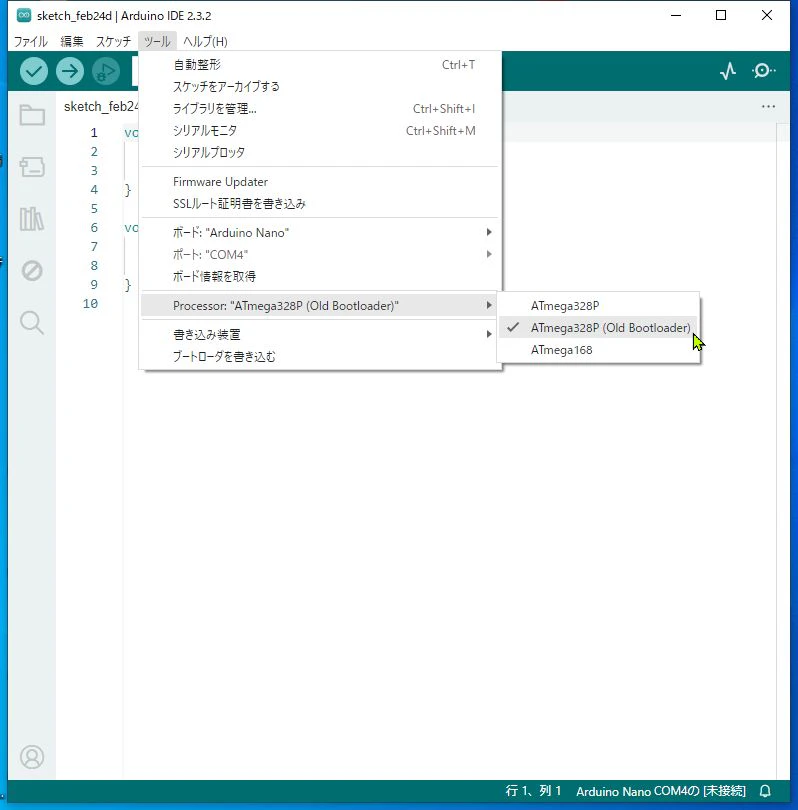Choose ライブラリを管理...
Screen dimensions: 798x810
click(320, 108)
